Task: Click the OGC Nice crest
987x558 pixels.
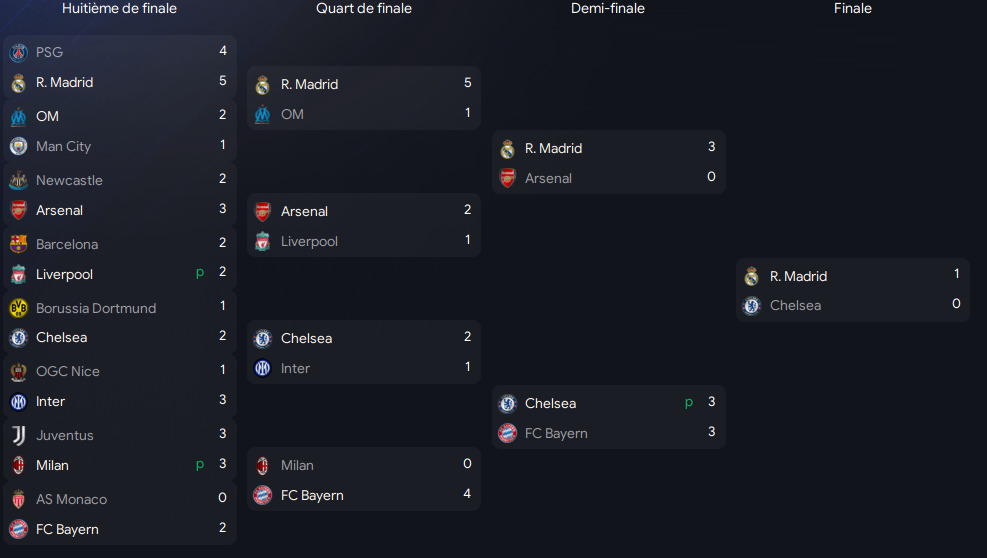Action: 18,372
